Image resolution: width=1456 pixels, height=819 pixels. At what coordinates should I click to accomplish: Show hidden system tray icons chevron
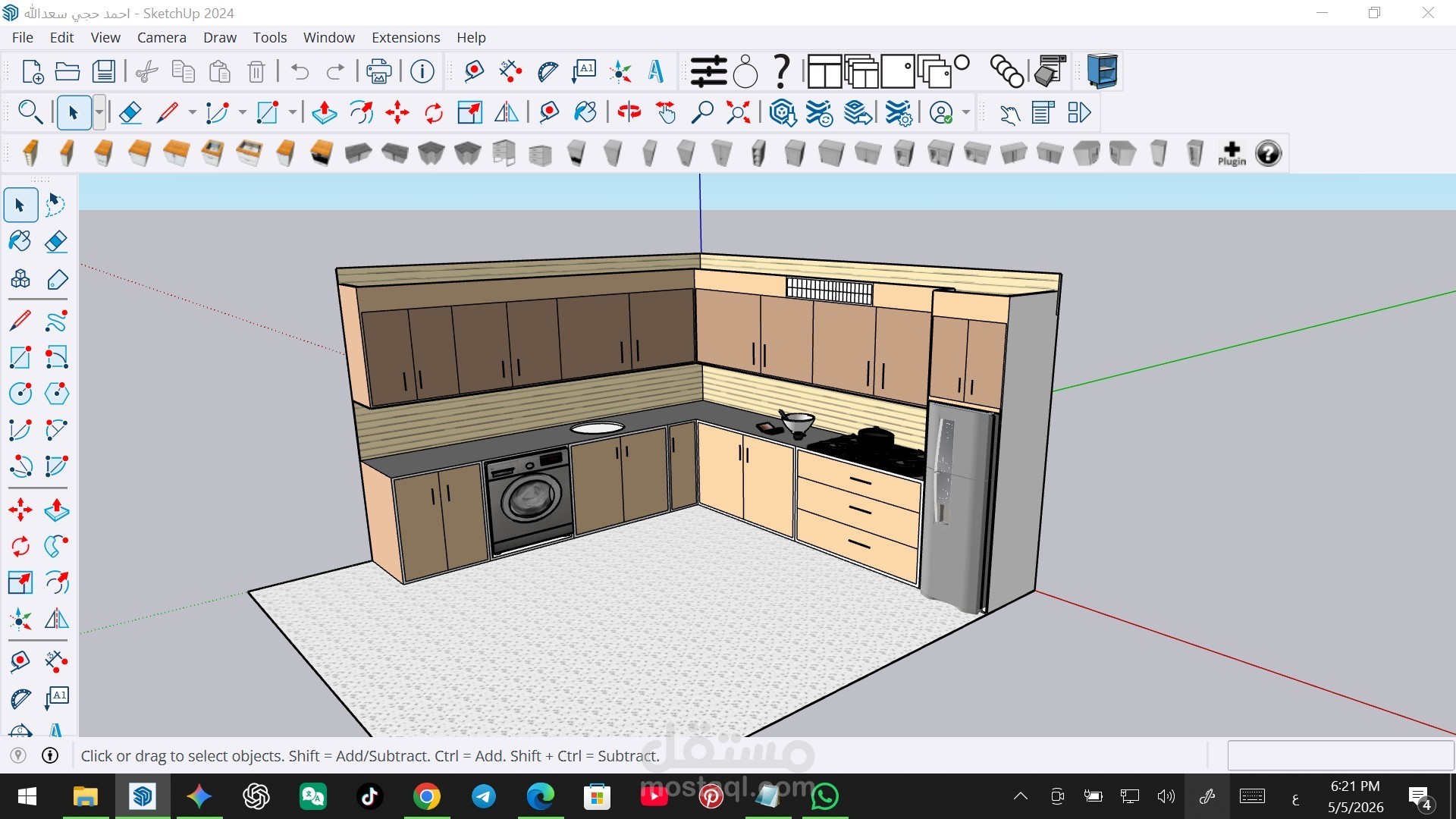coord(1021,796)
